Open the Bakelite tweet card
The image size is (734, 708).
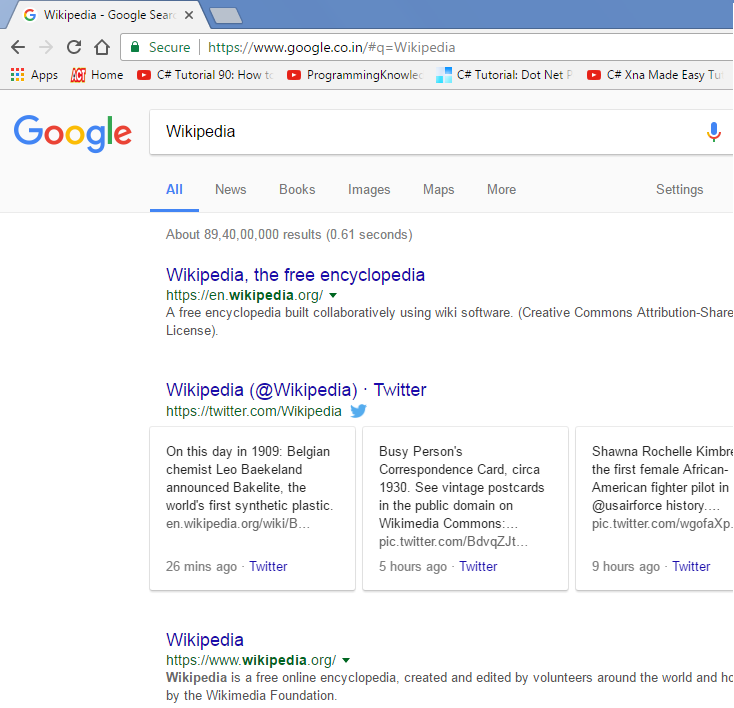tap(252, 509)
